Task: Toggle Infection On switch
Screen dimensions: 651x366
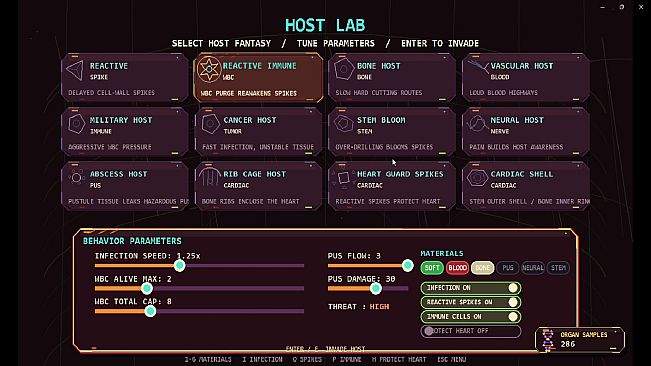Action: point(471,288)
